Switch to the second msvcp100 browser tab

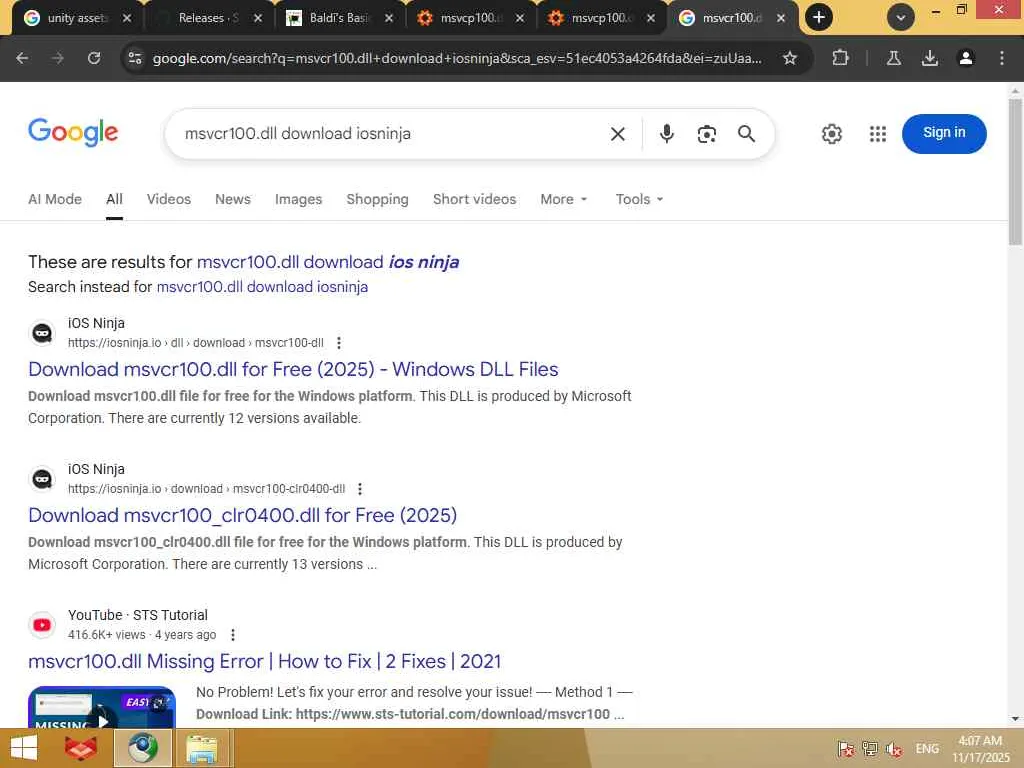599,18
